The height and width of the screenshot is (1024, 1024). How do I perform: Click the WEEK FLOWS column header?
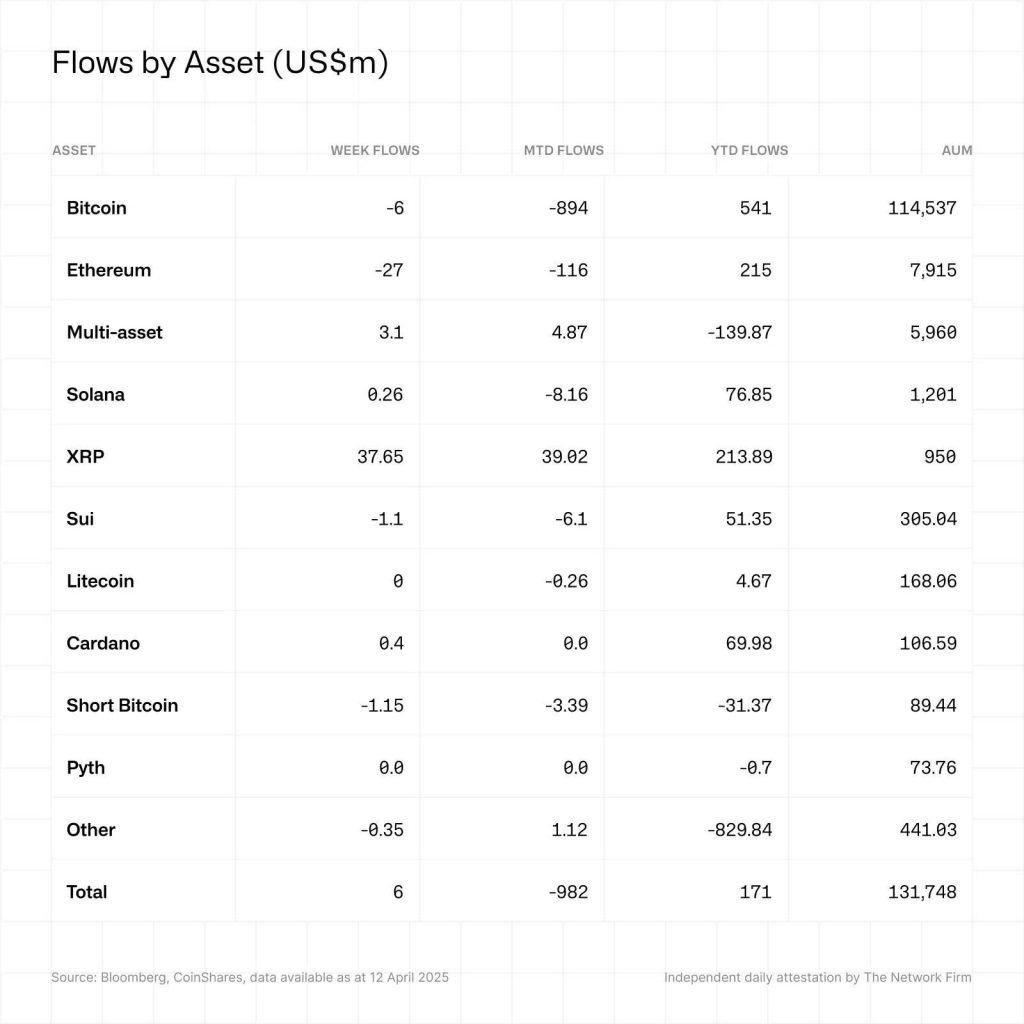tap(375, 150)
